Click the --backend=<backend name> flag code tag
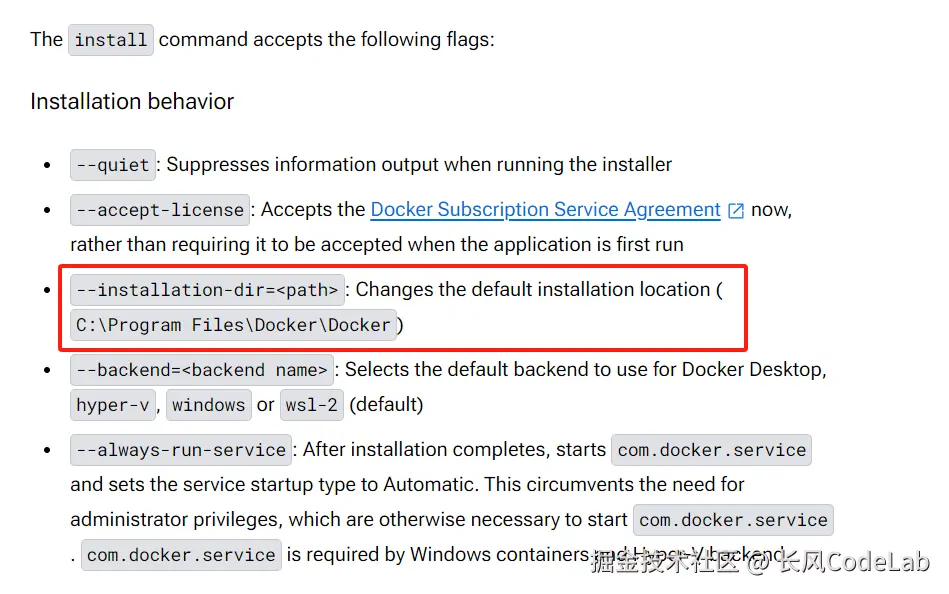Image resolution: width=949 pixels, height=594 pixels. tap(202, 370)
